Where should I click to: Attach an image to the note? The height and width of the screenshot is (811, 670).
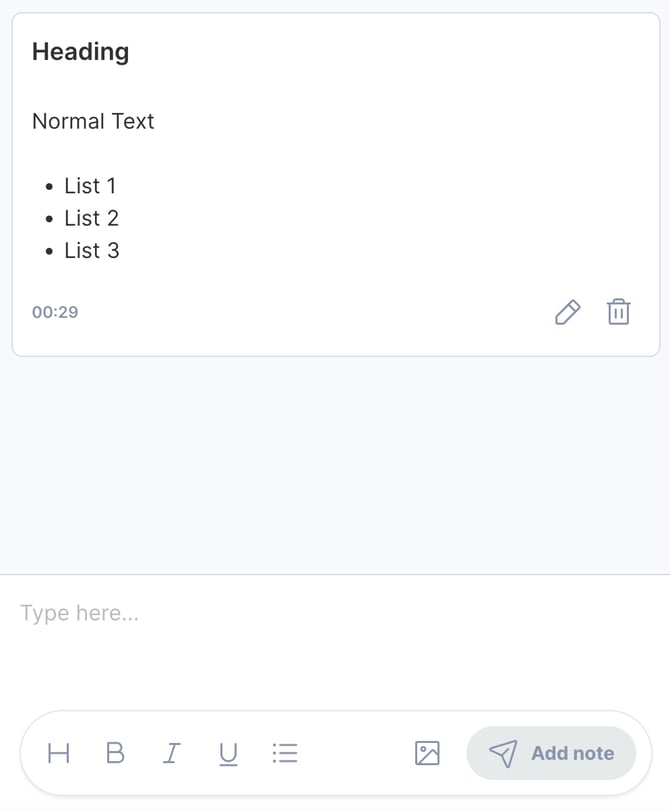tap(426, 753)
